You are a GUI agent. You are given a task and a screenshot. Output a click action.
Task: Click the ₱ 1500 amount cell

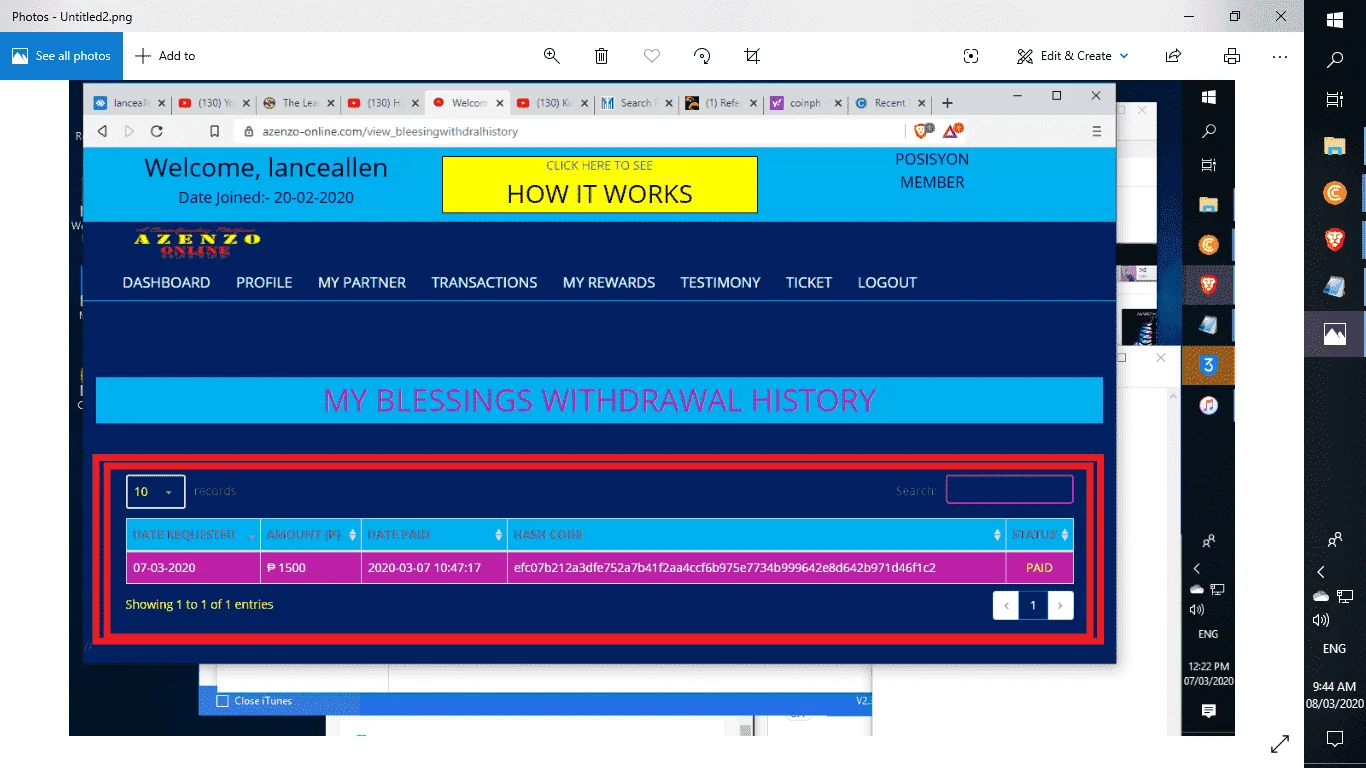click(x=311, y=568)
